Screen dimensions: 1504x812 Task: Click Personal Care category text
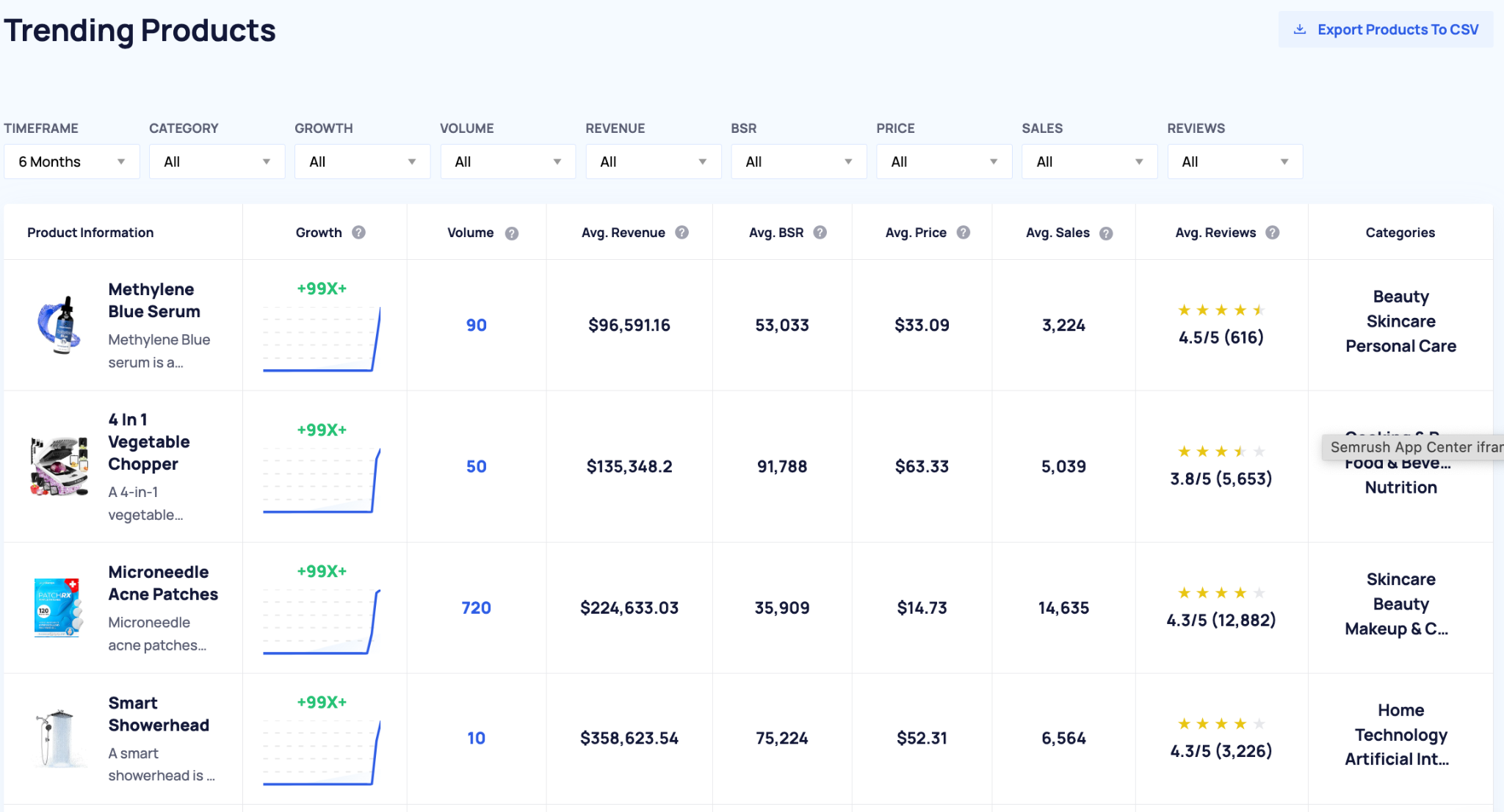click(x=1400, y=347)
